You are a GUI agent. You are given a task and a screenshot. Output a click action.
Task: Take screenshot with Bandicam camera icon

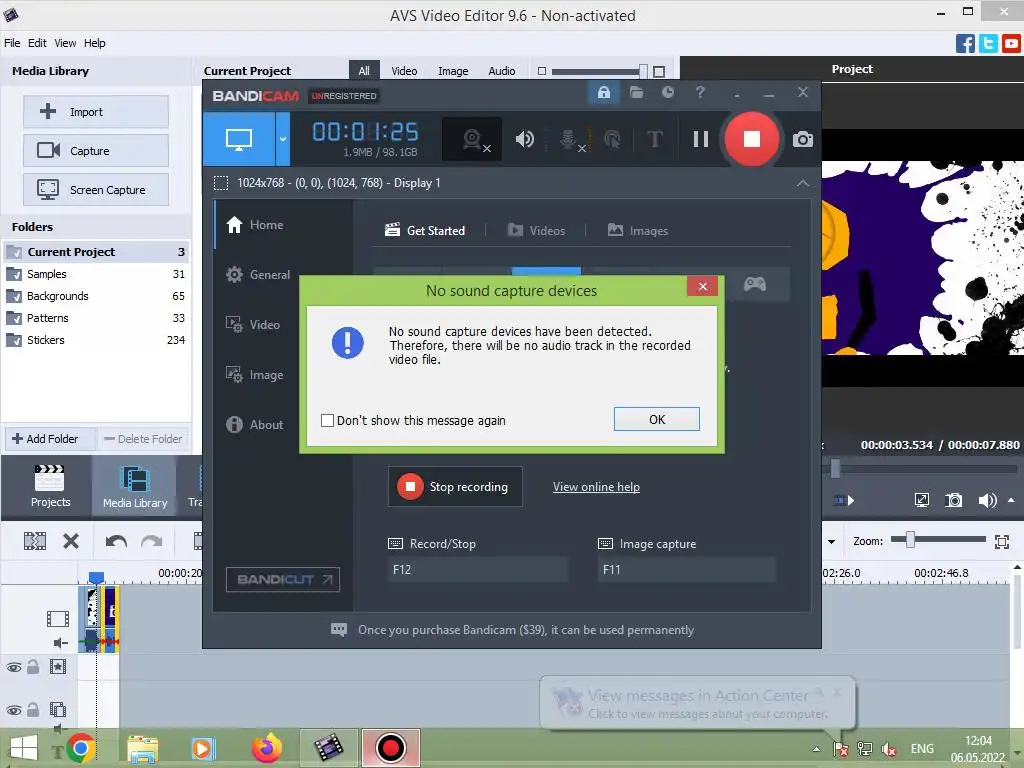[803, 139]
